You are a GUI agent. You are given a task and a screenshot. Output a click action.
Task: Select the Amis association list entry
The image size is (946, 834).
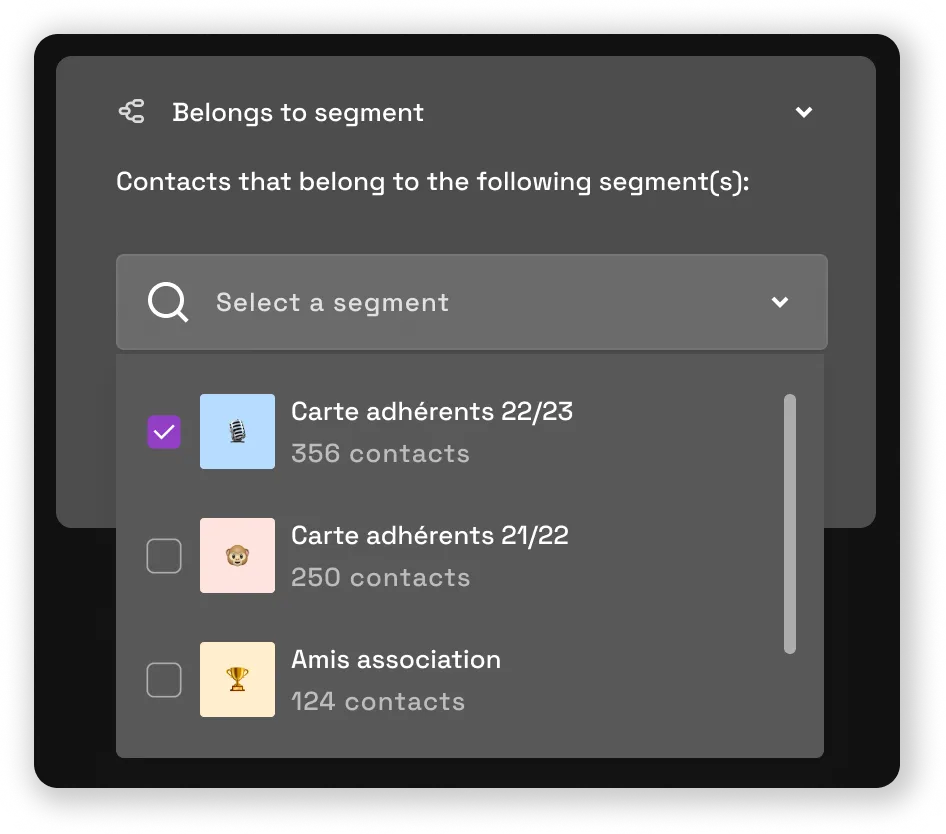pyautogui.click(x=397, y=679)
